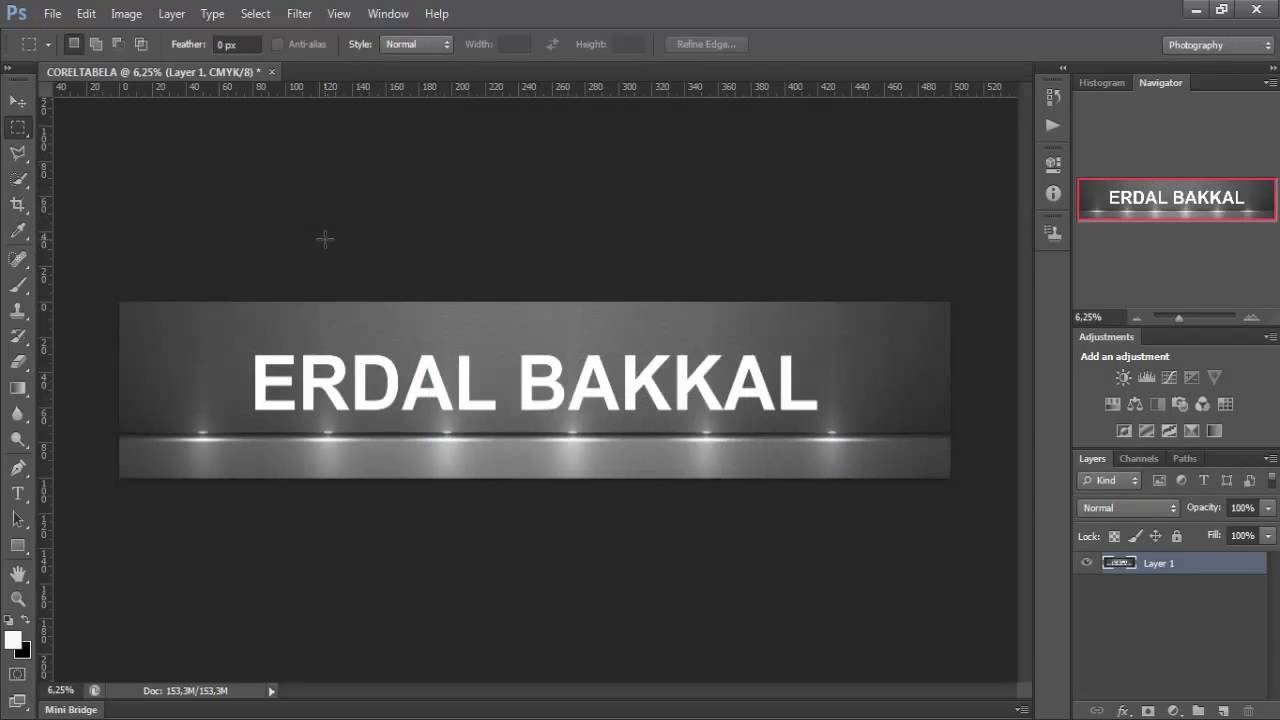This screenshot has width=1280, height=720.
Task: Swap foreground and background colors
Action: pyautogui.click(x=27, y=621)
